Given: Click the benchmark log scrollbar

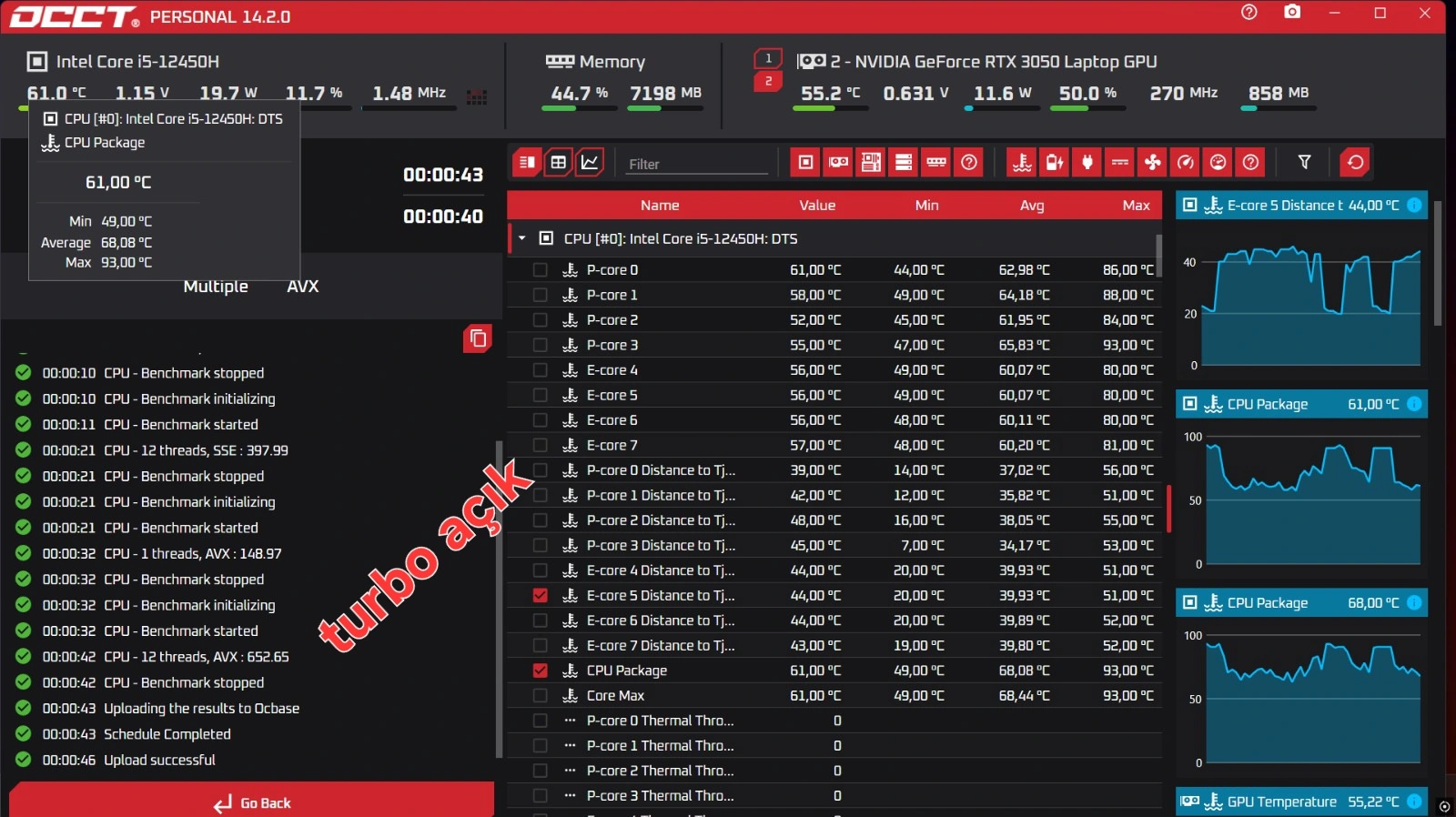Looking at the screenshot, I should (499, 599).
